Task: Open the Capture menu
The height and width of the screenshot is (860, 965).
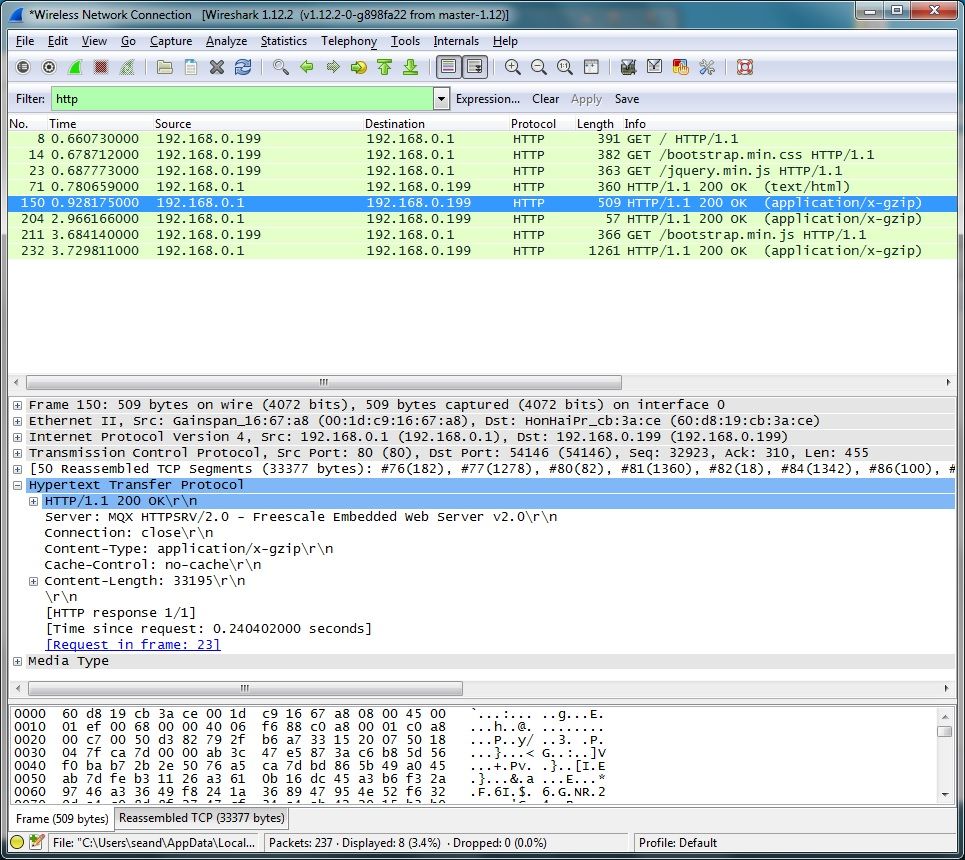Action: pyautogui.click(x=170, y=41)
